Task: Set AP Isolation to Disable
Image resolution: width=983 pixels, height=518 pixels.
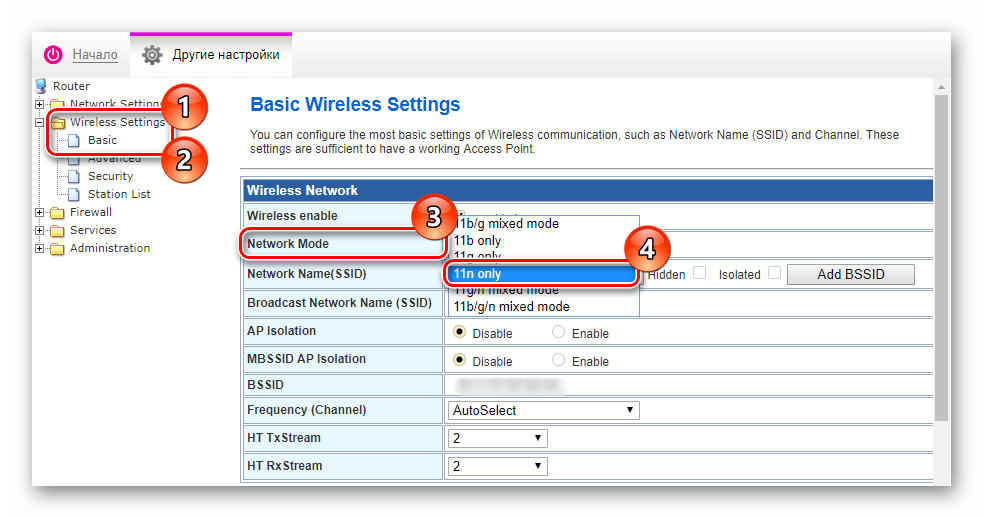Action: [x=460, y=332]
